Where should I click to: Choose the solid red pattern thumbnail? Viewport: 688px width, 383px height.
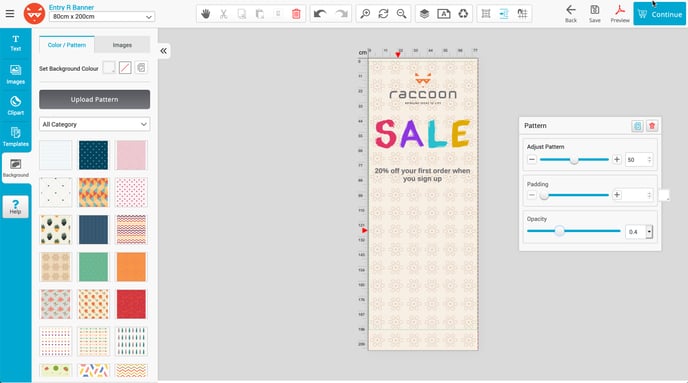coord(131,304)
